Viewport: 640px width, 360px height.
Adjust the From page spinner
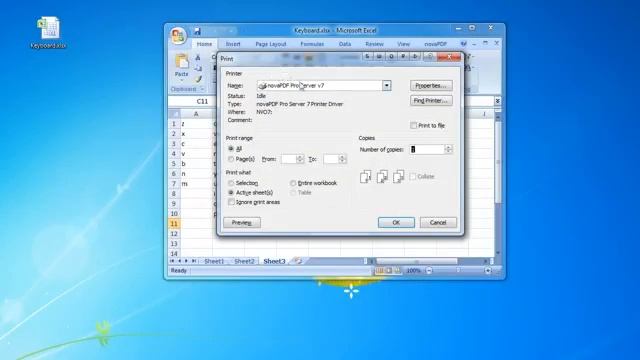(x=300, y=159)
